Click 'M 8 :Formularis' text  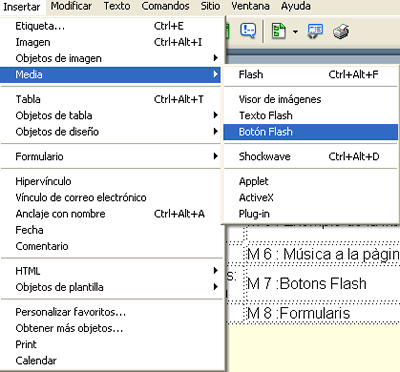pos(299,313)
